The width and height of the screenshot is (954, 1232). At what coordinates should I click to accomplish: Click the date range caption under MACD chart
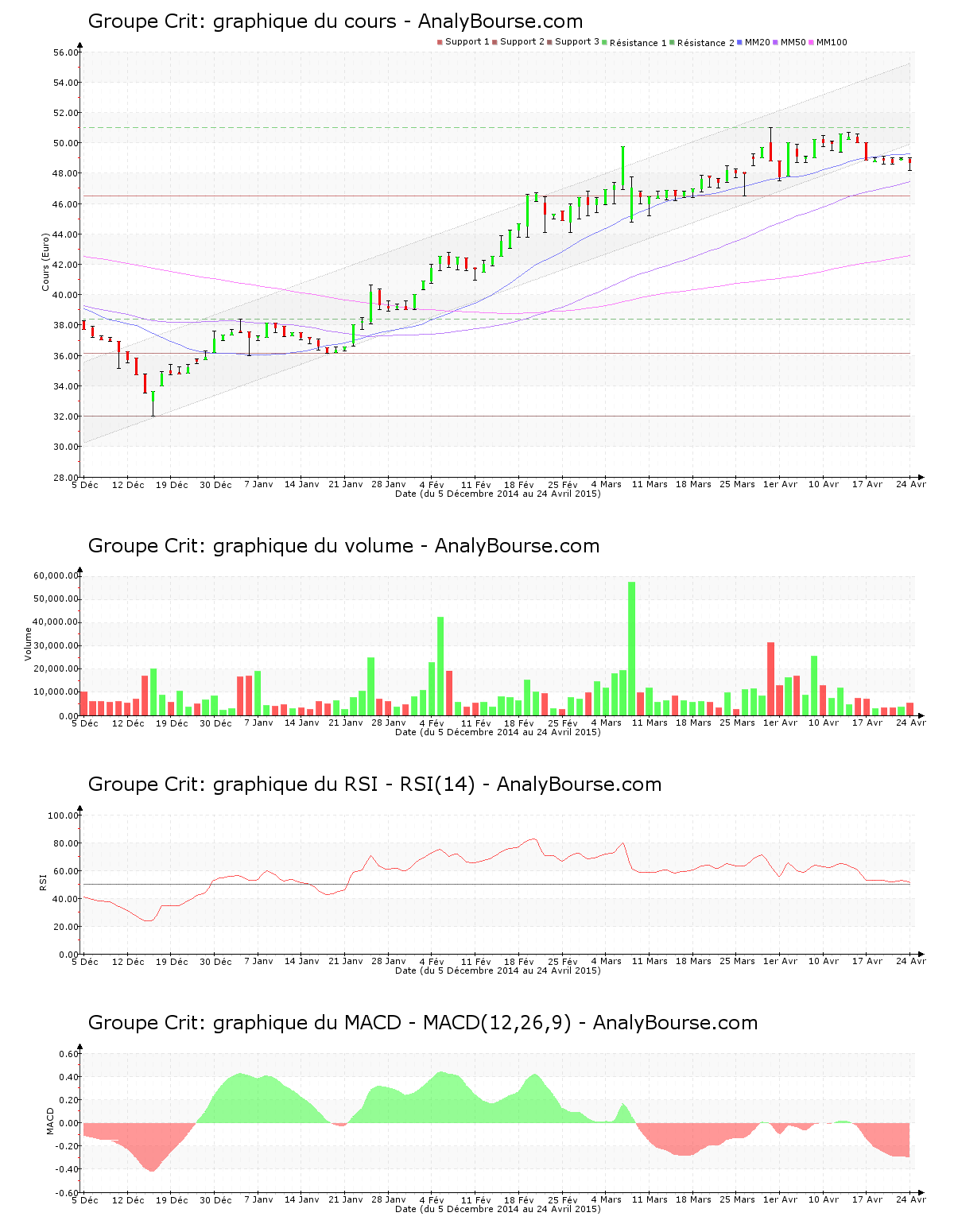[x=498, y=1209]
